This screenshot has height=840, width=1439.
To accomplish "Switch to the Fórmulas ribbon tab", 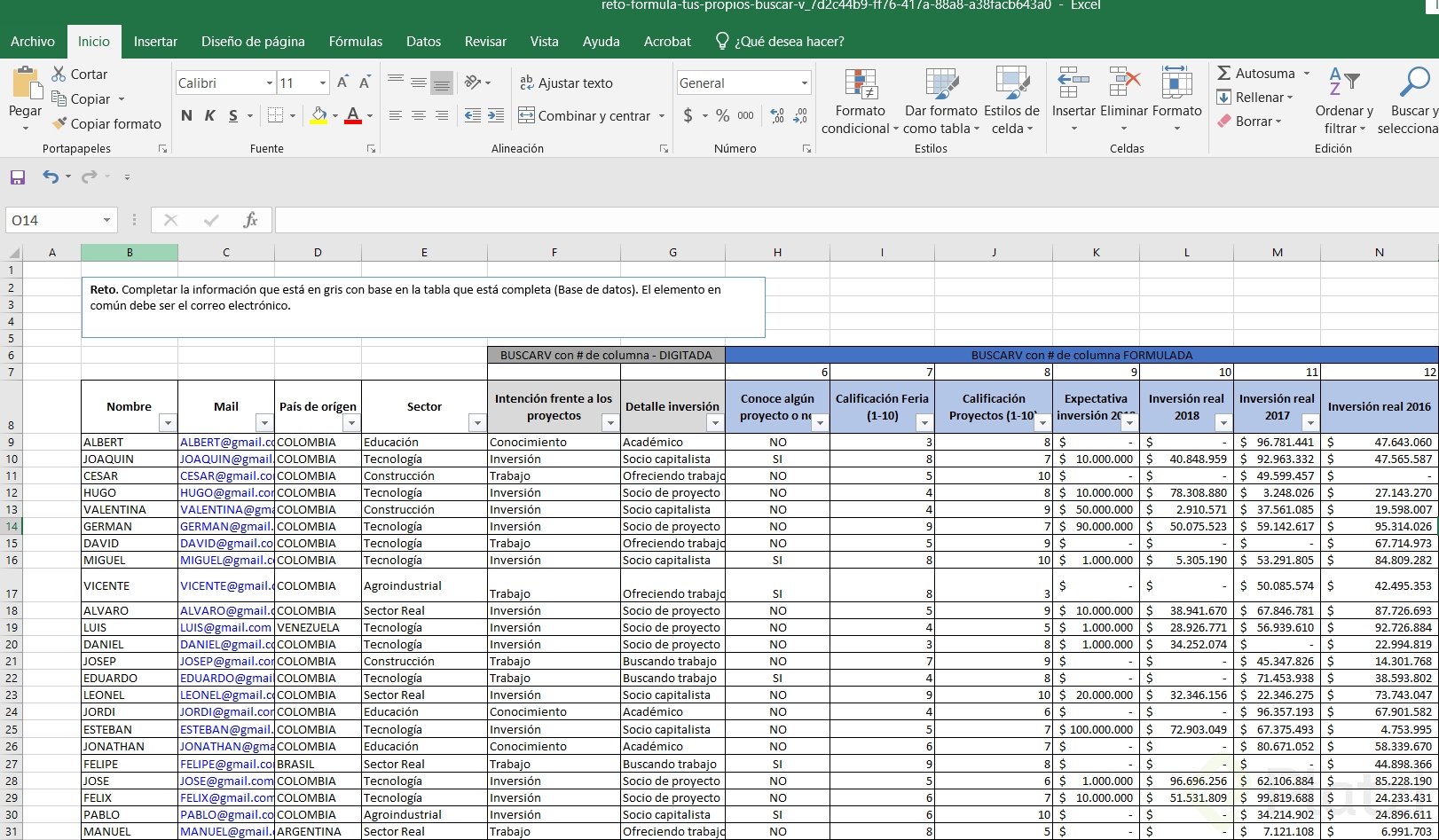I will click(355, 42).
